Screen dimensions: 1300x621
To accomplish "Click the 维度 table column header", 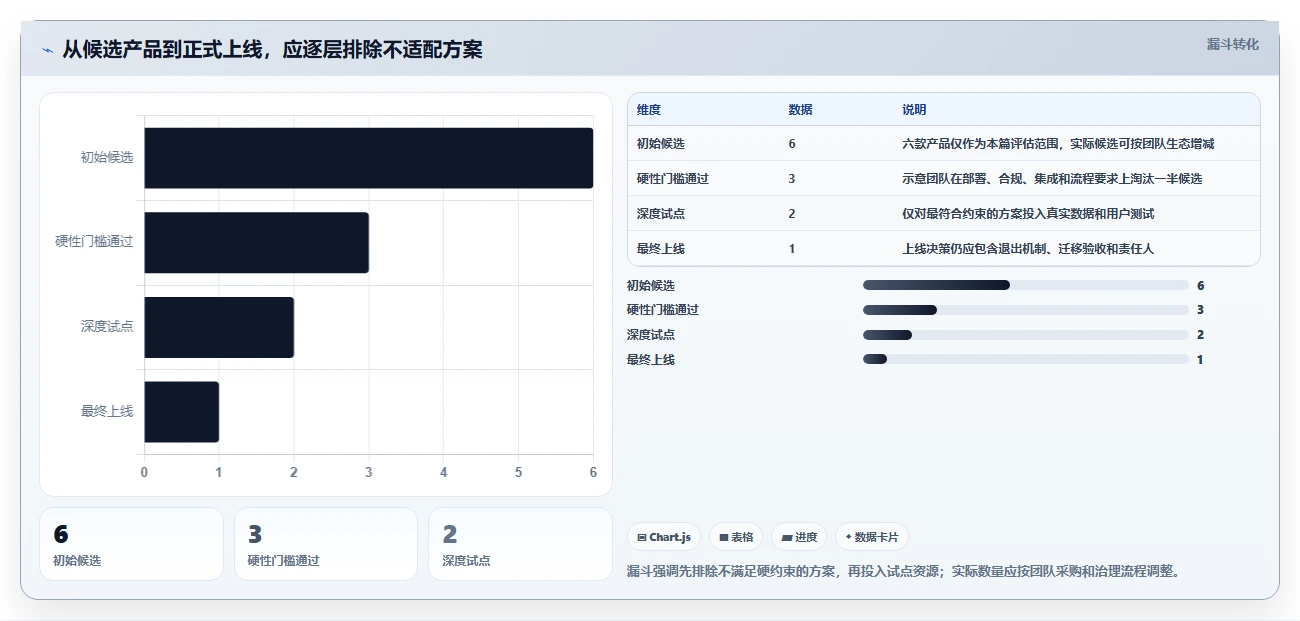I will [x=649, y=110].
